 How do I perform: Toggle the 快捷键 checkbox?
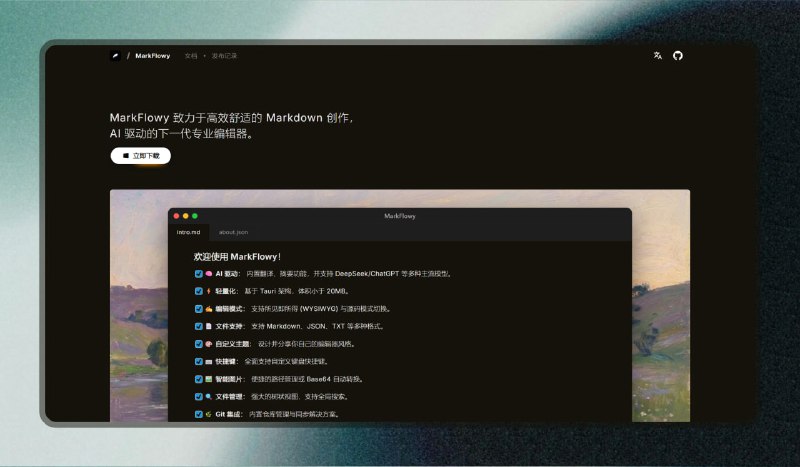[198, 361]
